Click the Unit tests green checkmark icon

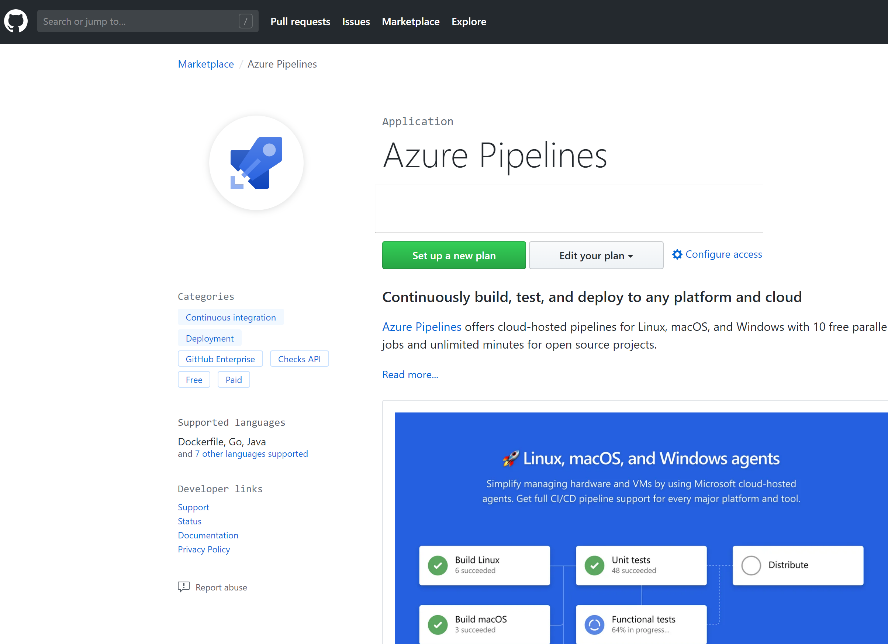pyautogui.click(x=594, y=565)
